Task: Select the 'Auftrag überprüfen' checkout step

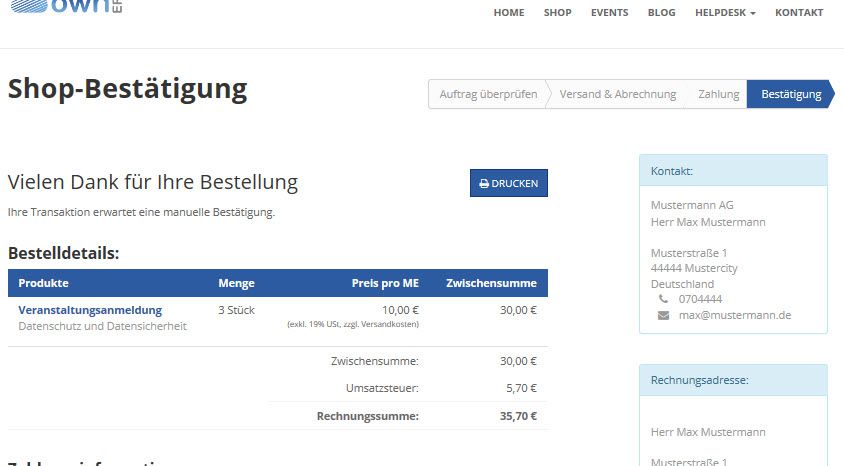Action: point(488,94)
